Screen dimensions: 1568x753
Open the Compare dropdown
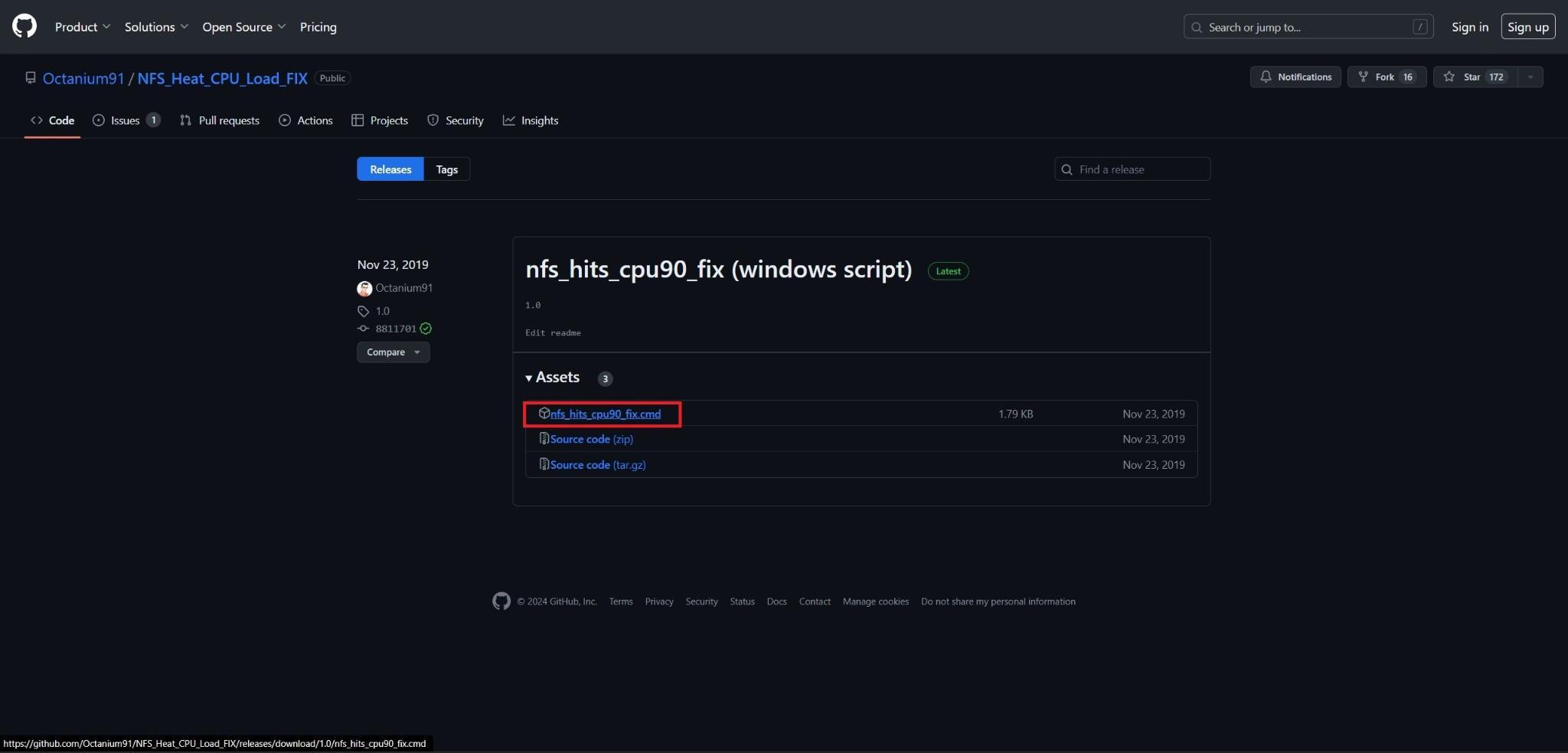394,352
